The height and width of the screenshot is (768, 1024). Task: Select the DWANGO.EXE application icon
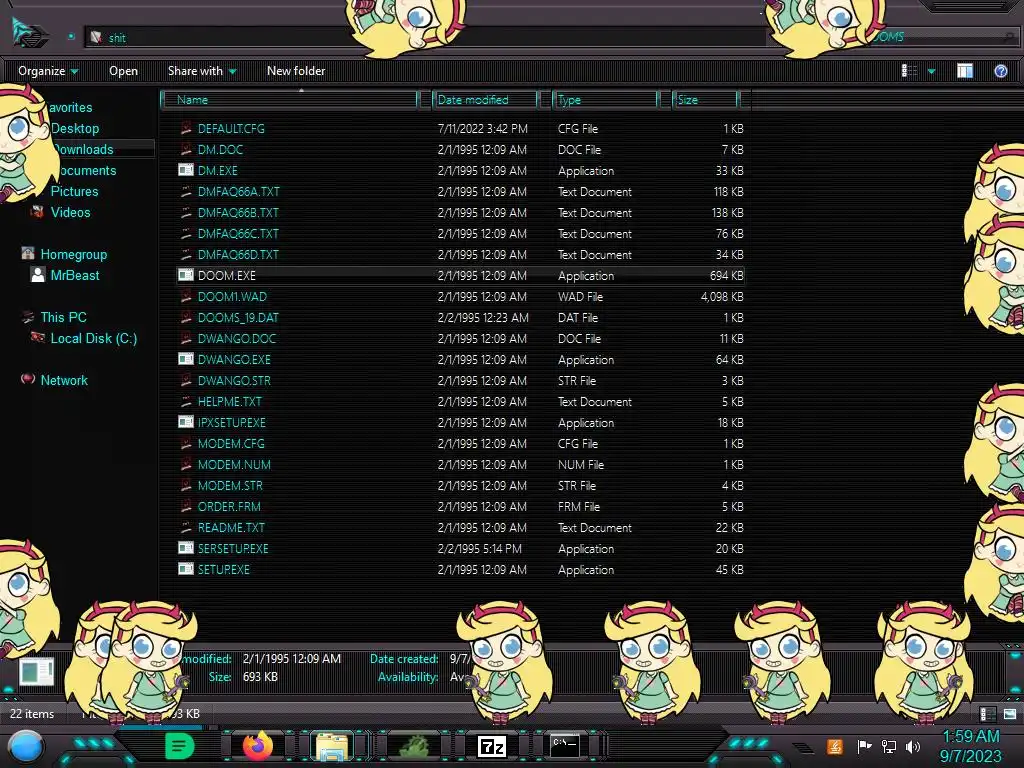click(x=186, y=359)
